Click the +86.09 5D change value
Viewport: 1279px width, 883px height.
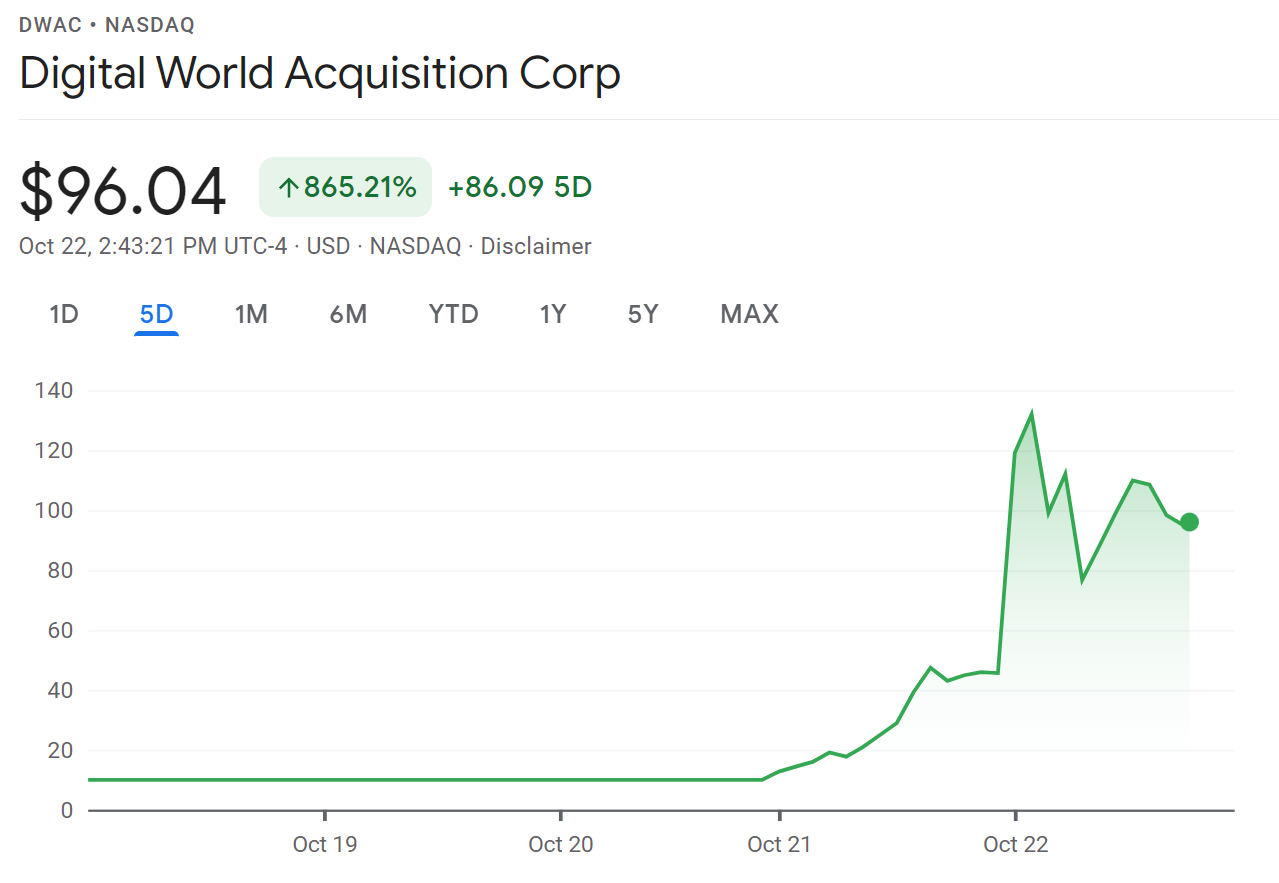518,187
